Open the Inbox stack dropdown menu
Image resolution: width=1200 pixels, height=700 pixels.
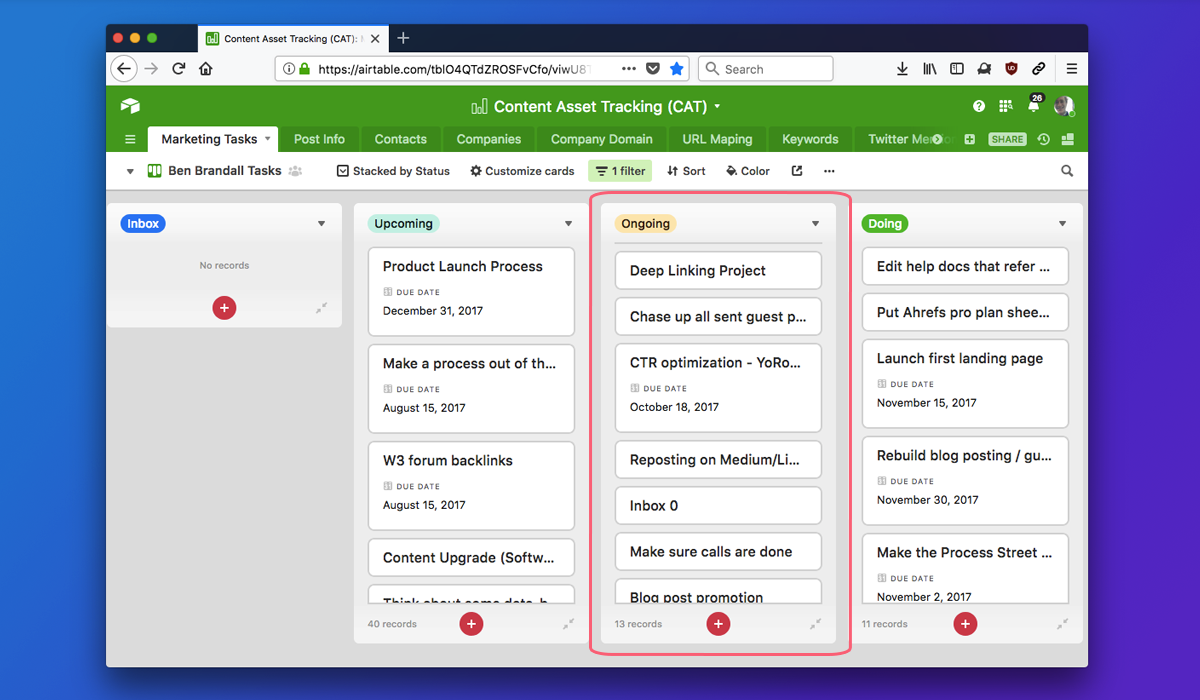pos(321,224)
